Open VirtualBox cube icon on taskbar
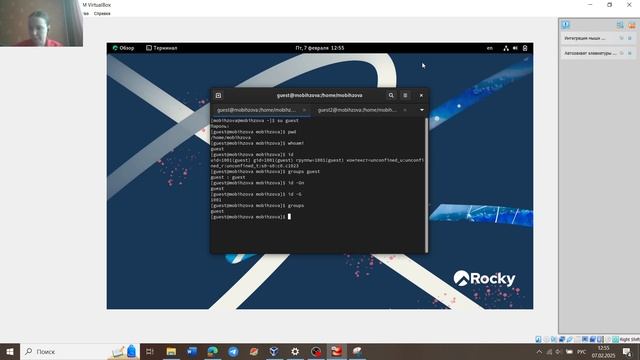This screenshot has width=640, height=360. (x=274, y=351)
